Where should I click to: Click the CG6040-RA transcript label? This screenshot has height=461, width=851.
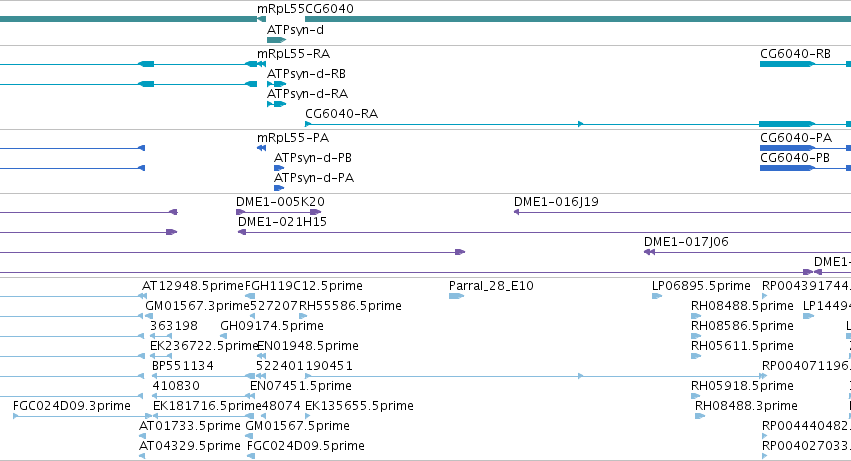[341, 114]
